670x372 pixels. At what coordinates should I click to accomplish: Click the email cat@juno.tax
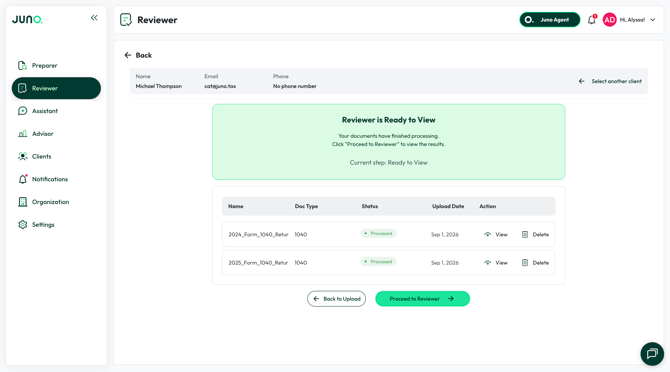coord(220,86)
